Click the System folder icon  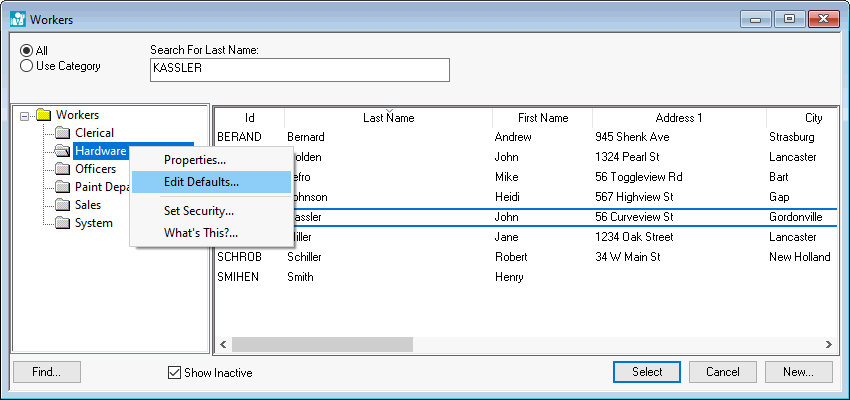[62, 223]
